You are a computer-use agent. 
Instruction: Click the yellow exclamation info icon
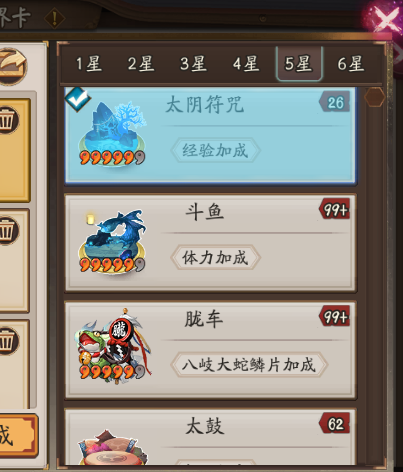55,18
